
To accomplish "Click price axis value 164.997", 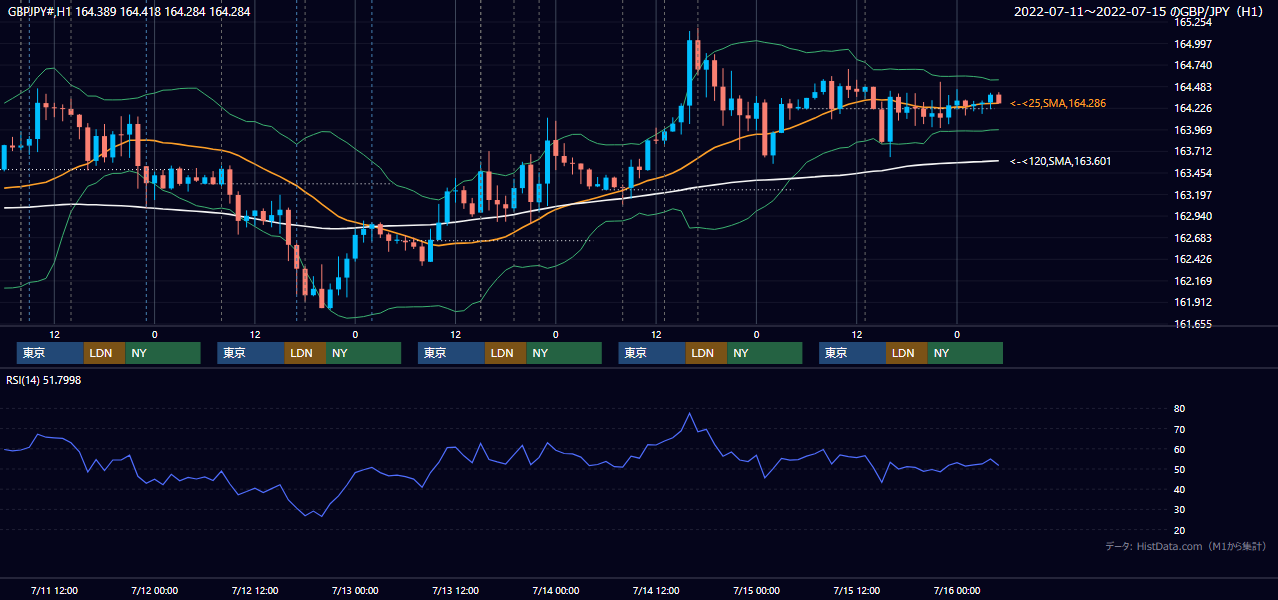I will (1193, 44).
